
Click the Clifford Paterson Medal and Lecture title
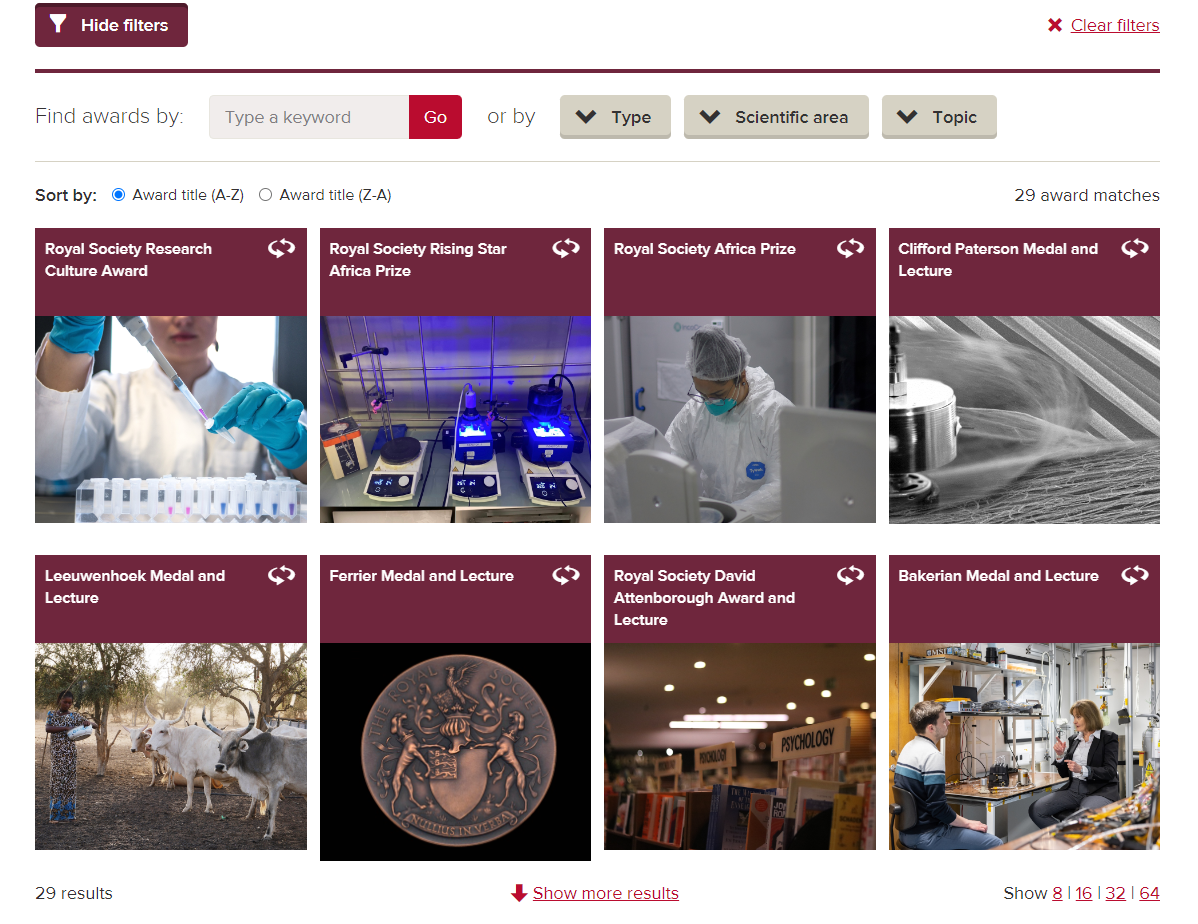998,260
